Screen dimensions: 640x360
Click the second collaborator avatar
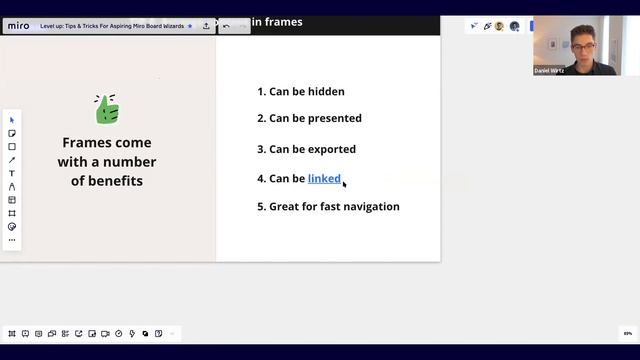(514, 26)
